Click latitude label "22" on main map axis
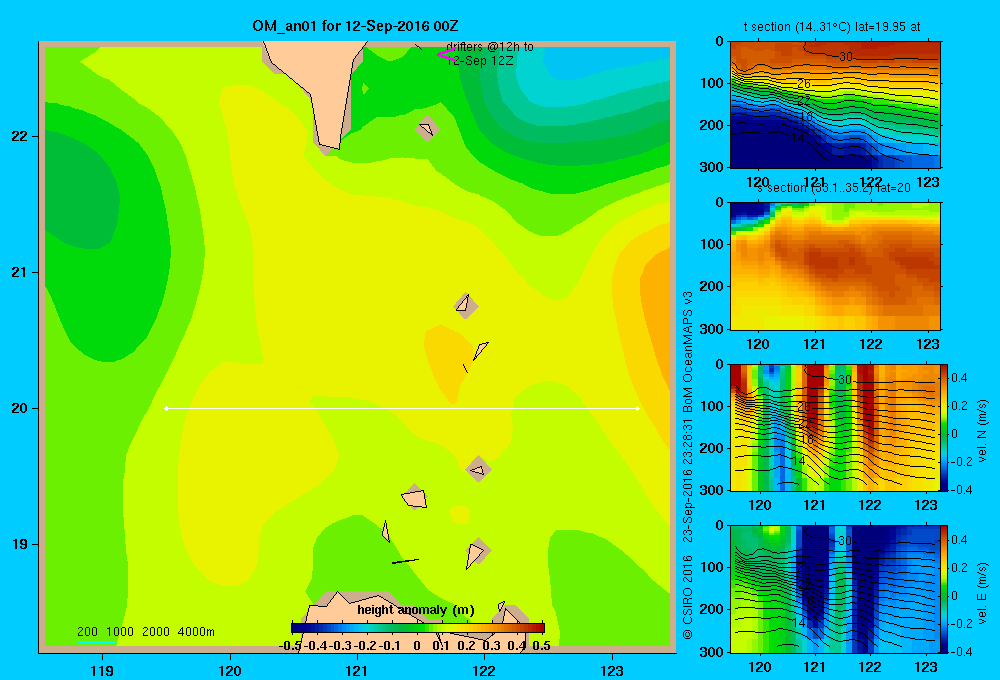Viewport: 1000px width, 680px height. click(20, 137)
